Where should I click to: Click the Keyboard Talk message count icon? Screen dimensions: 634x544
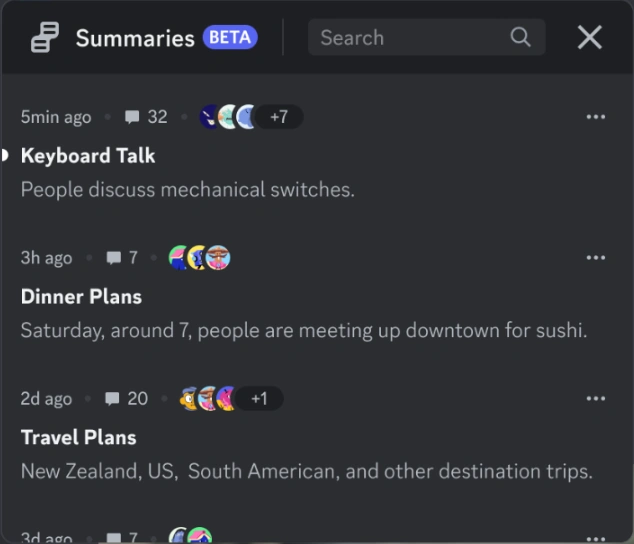point(132,117)
